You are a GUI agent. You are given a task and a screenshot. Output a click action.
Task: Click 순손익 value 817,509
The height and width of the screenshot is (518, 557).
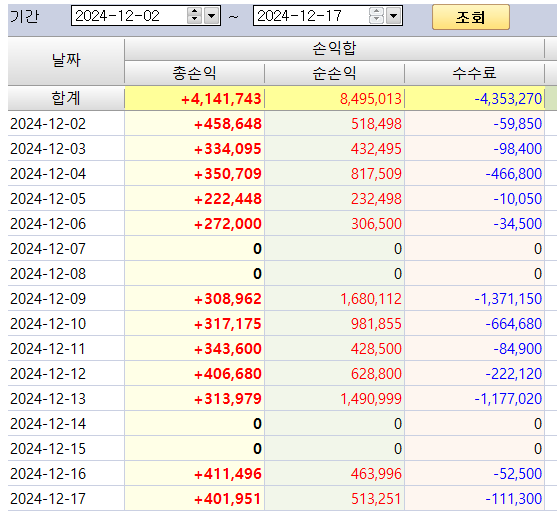tap(376, 174)
